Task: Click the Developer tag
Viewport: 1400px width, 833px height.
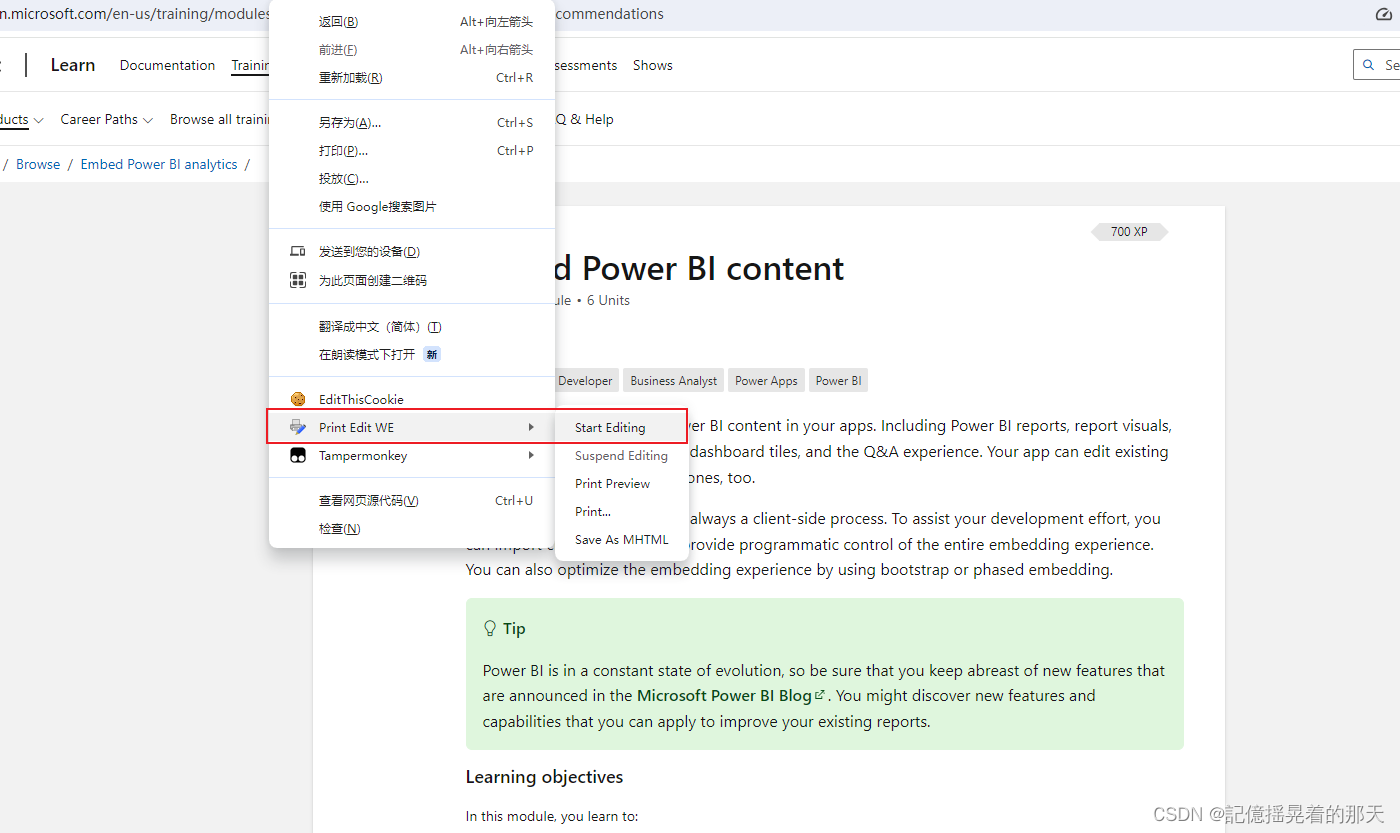Action: tap(585, 380)
